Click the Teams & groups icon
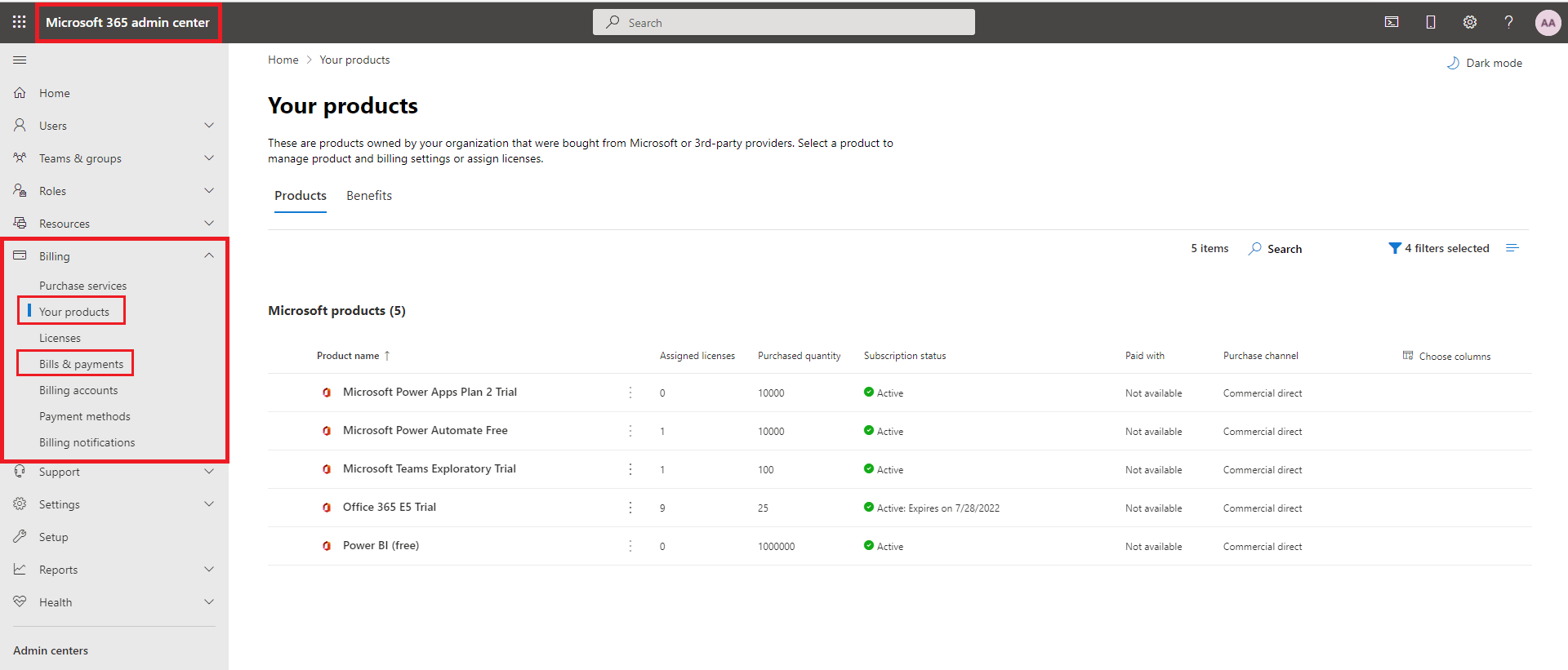Screen dimensions: 1568x670 coord(20,158)
